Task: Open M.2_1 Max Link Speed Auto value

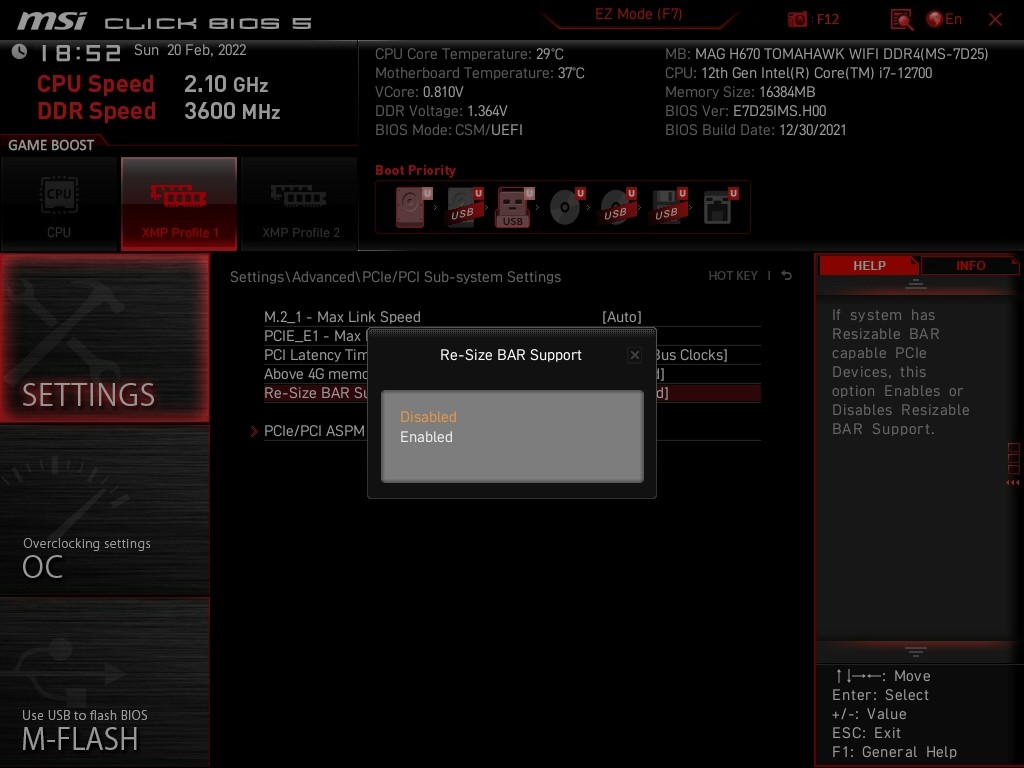Action: tap(622, 317)
